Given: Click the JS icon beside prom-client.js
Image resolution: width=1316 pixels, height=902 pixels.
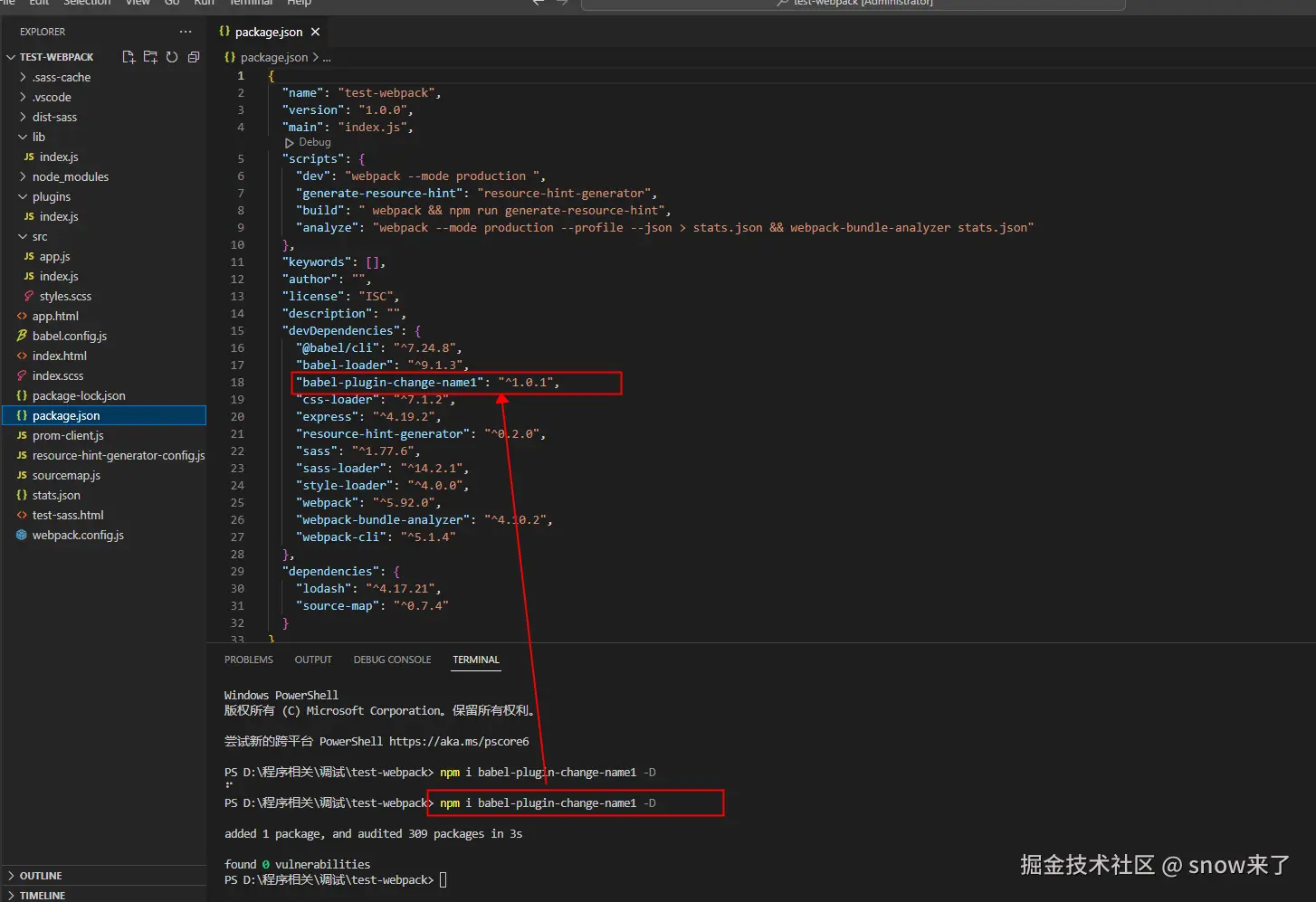Looking at the screenshot, I should tap(22, 435).
